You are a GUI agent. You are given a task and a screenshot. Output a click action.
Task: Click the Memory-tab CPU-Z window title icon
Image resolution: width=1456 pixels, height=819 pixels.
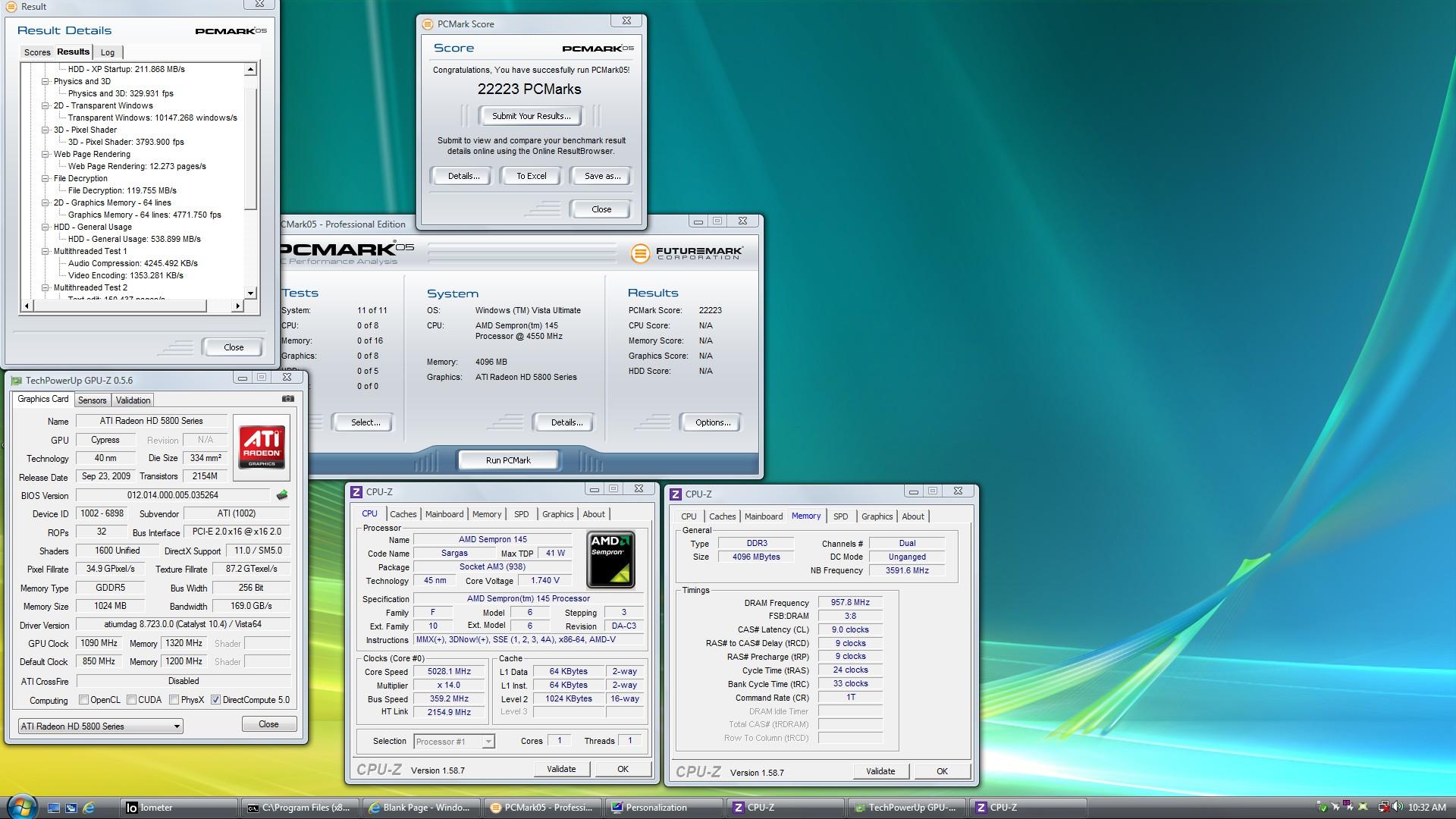click(x=676, y=494)
